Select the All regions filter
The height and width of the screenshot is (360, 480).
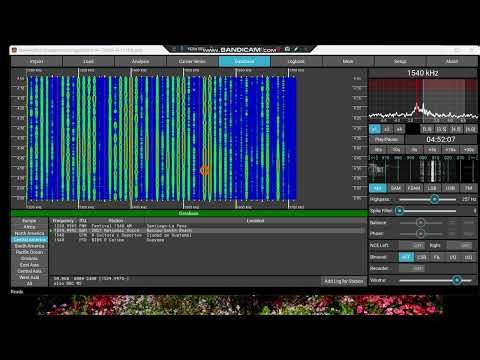(x=29, y=283)
